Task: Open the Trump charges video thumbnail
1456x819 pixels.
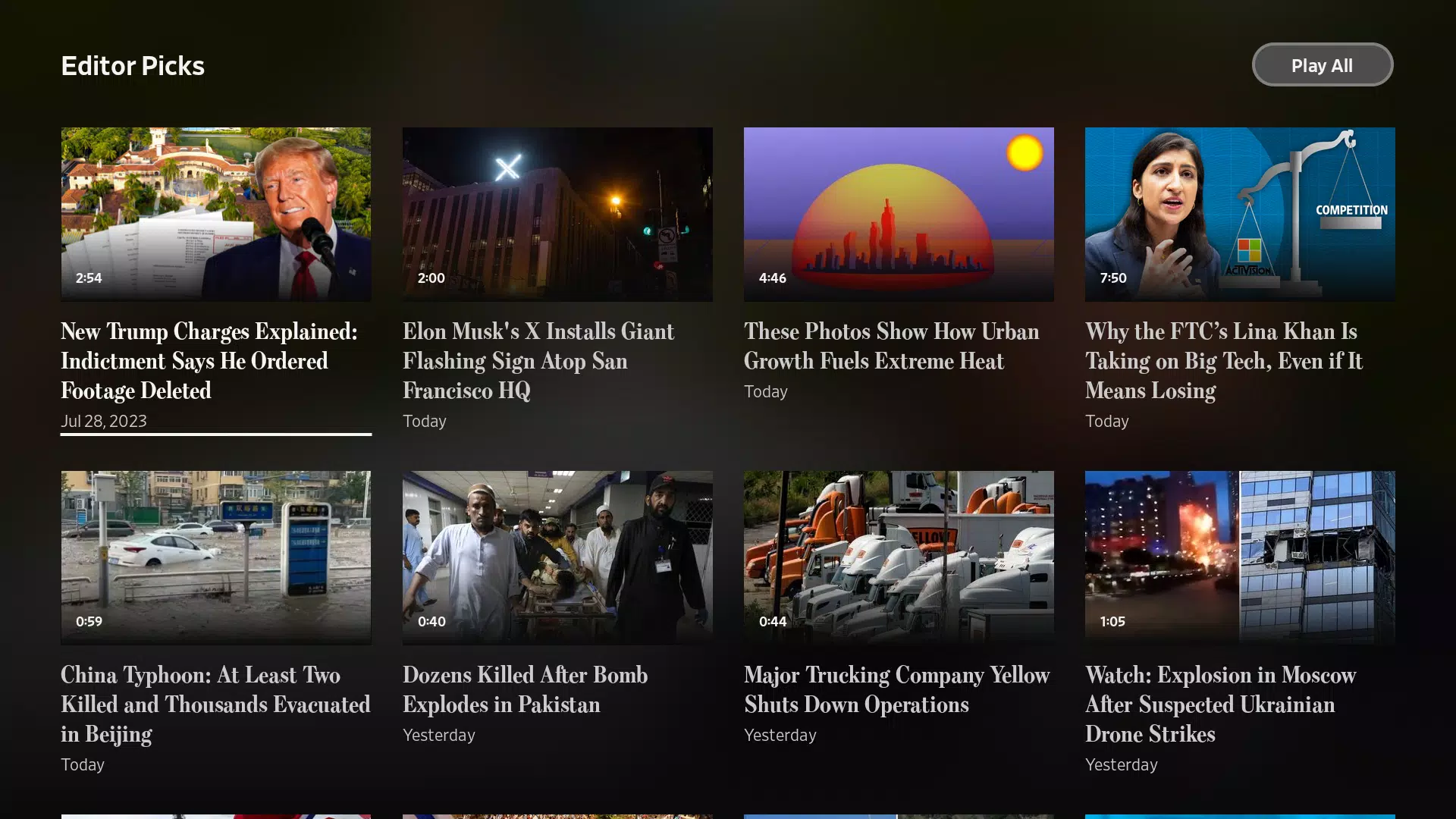Action: coord(216,215)
